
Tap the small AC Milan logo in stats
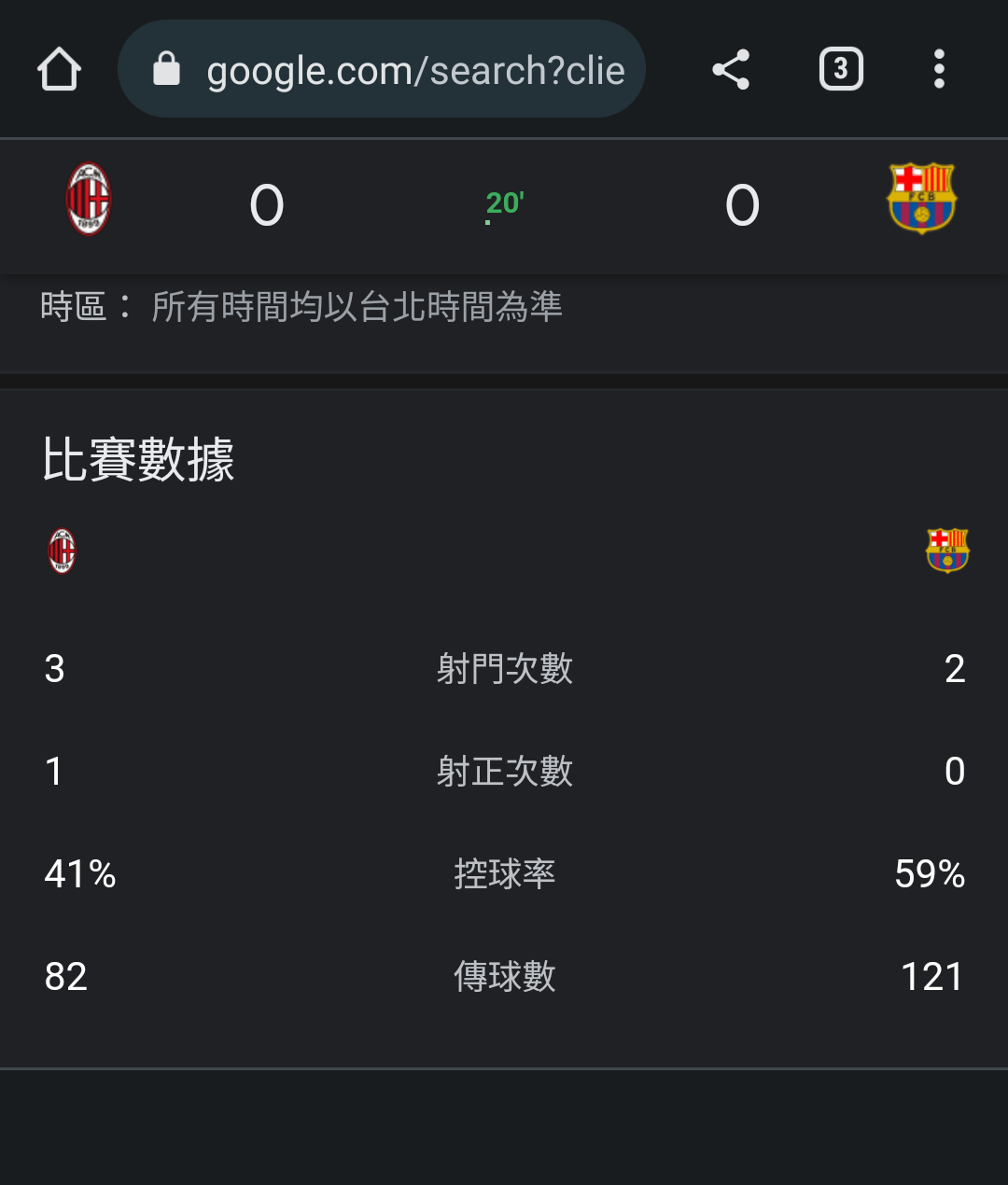point(62,551)
